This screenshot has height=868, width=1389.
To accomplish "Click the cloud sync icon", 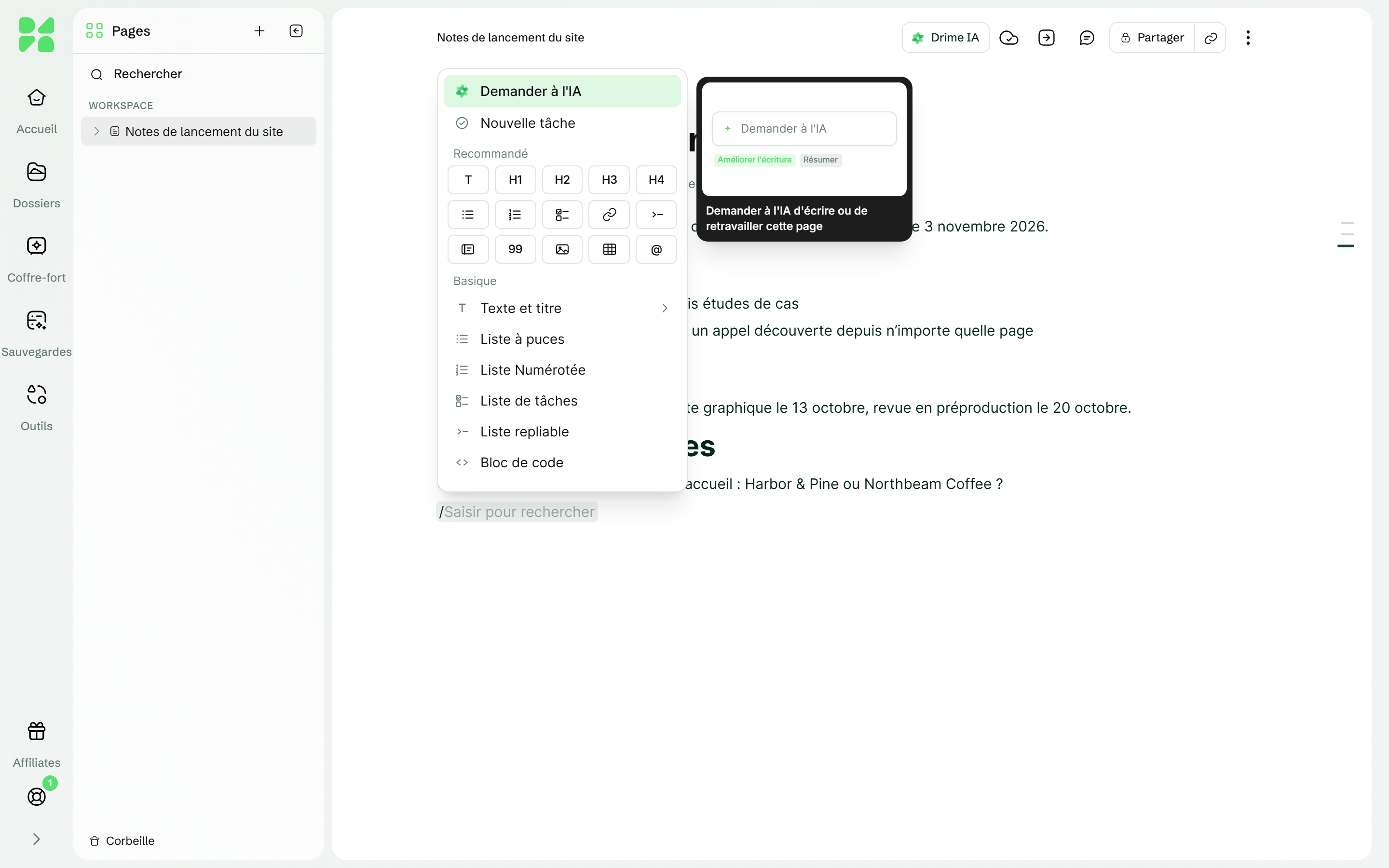I will 1008,38.
